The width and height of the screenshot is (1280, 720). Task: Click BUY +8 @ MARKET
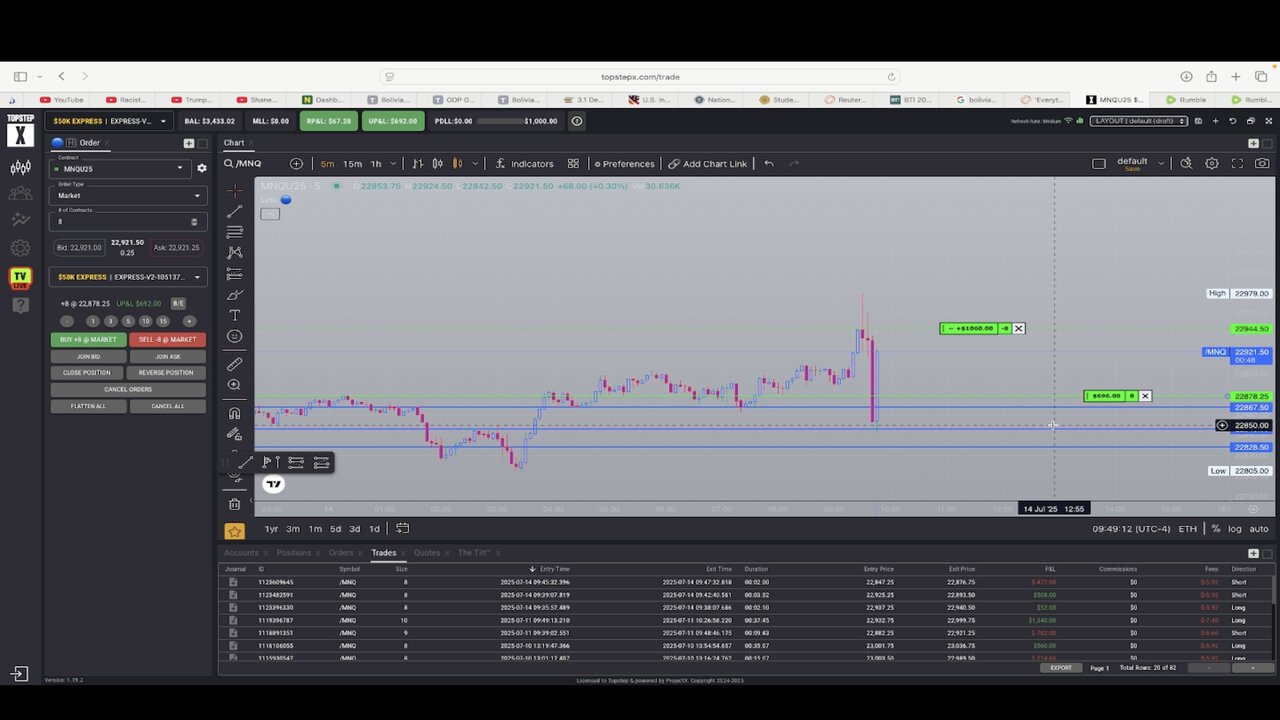tap(88, 339)
